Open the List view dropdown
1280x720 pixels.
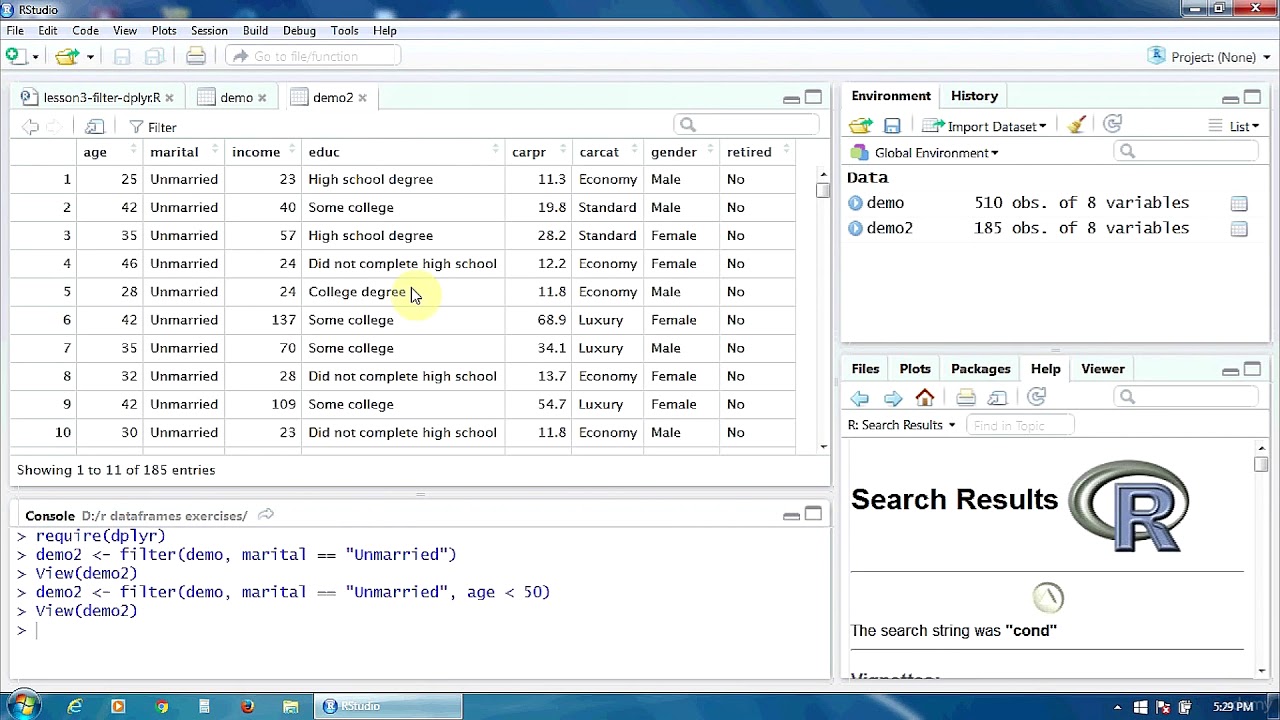[x=1234, y=126]
